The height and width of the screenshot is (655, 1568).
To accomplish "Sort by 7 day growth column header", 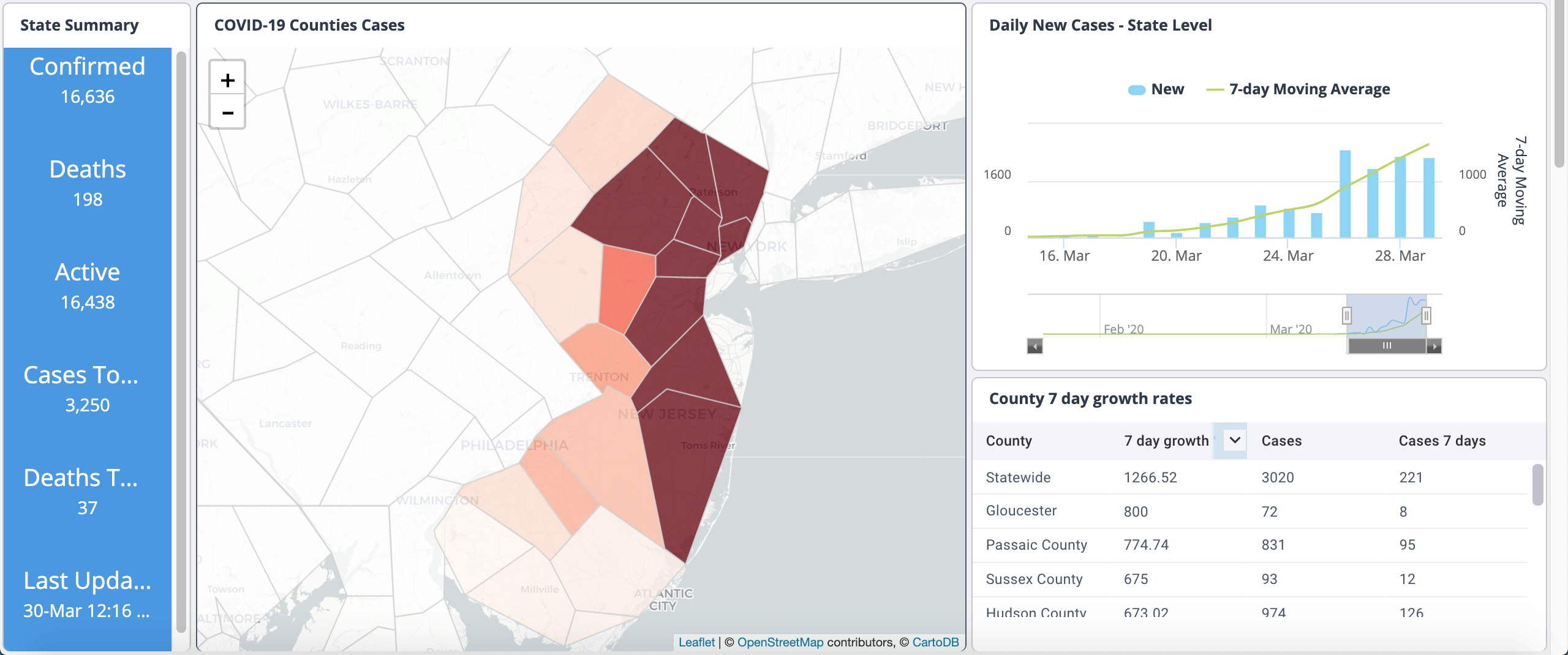I will (x=1166, y=441).
